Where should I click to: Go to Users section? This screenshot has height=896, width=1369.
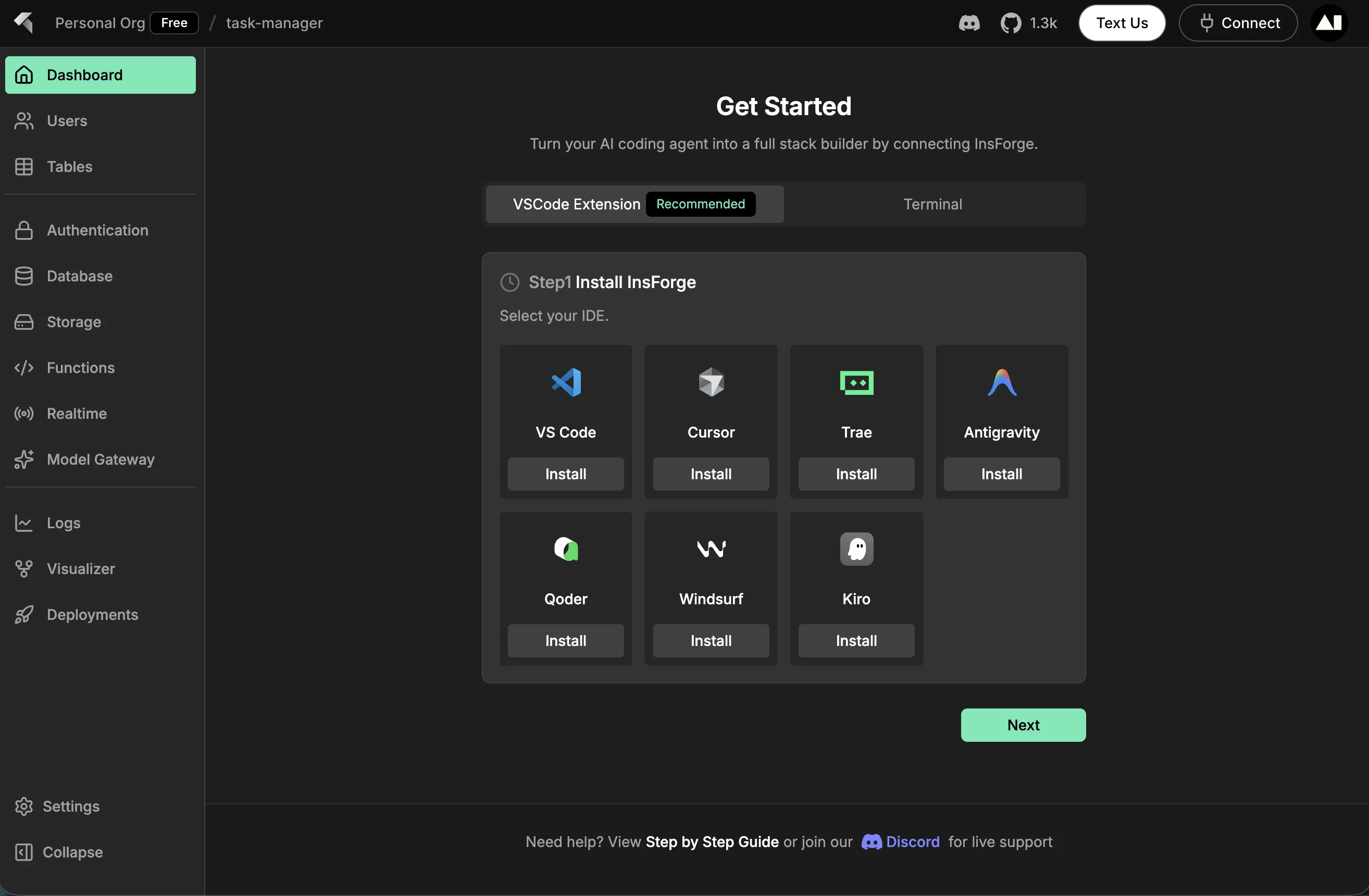[x=101, y=121]
